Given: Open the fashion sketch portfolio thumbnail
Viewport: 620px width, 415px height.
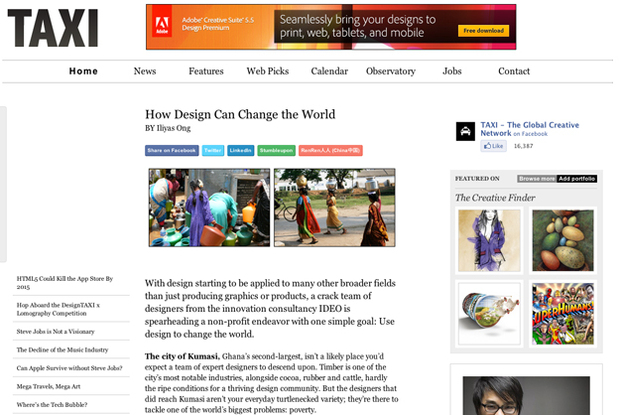Looking at the screenshot, I should click(489, 240).
